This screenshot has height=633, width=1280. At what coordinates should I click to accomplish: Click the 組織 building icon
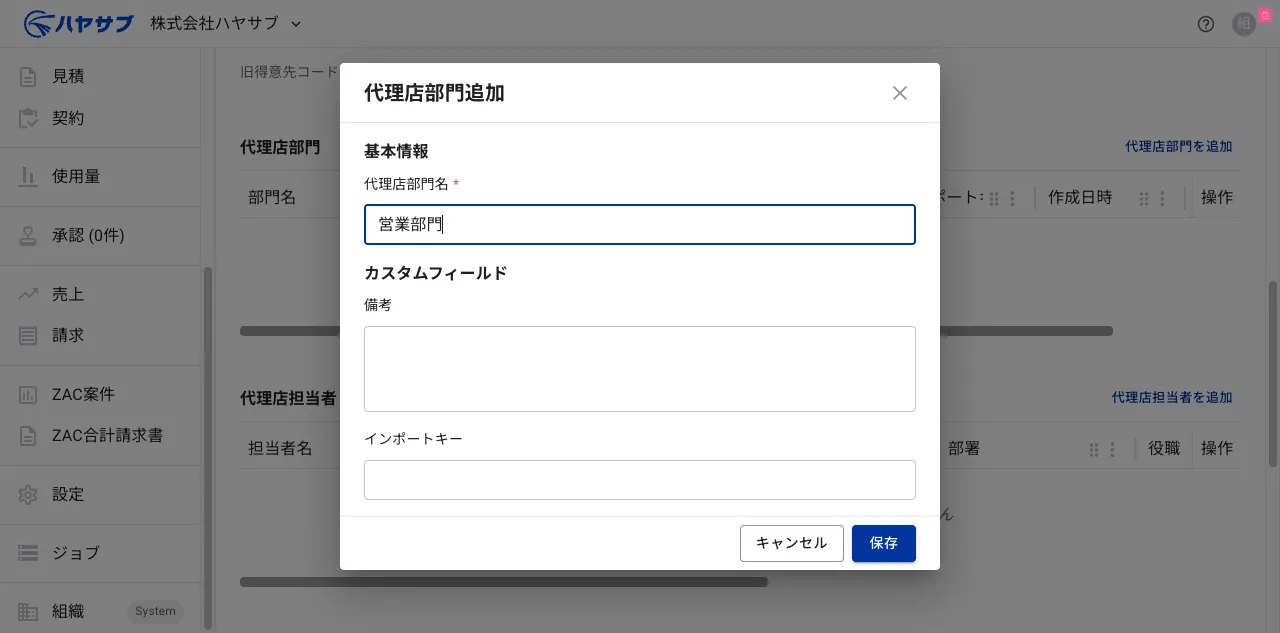coord(28,611)
